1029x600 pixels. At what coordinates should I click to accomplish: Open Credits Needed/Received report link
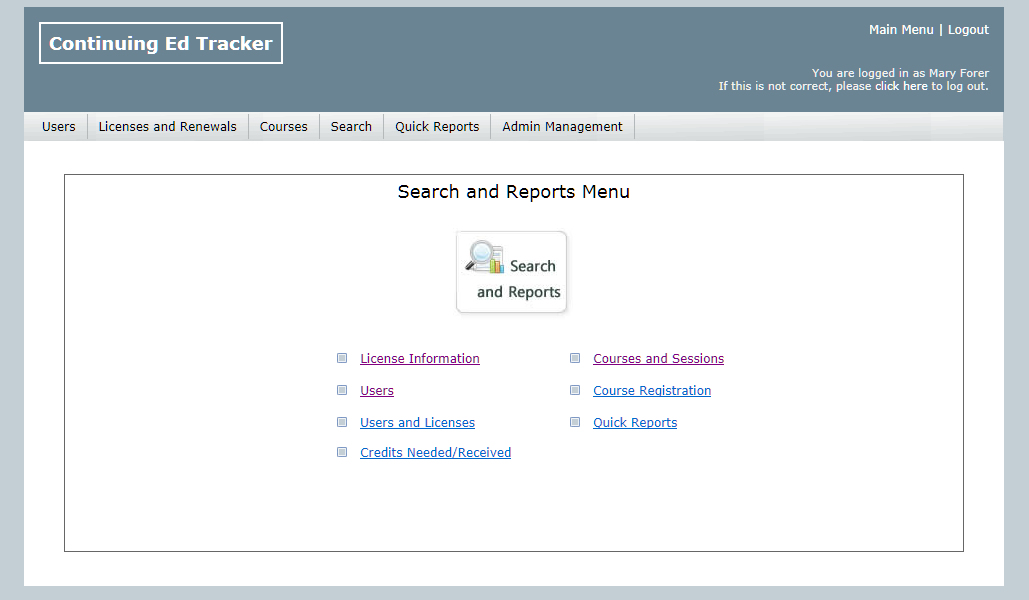click(435, 453)
